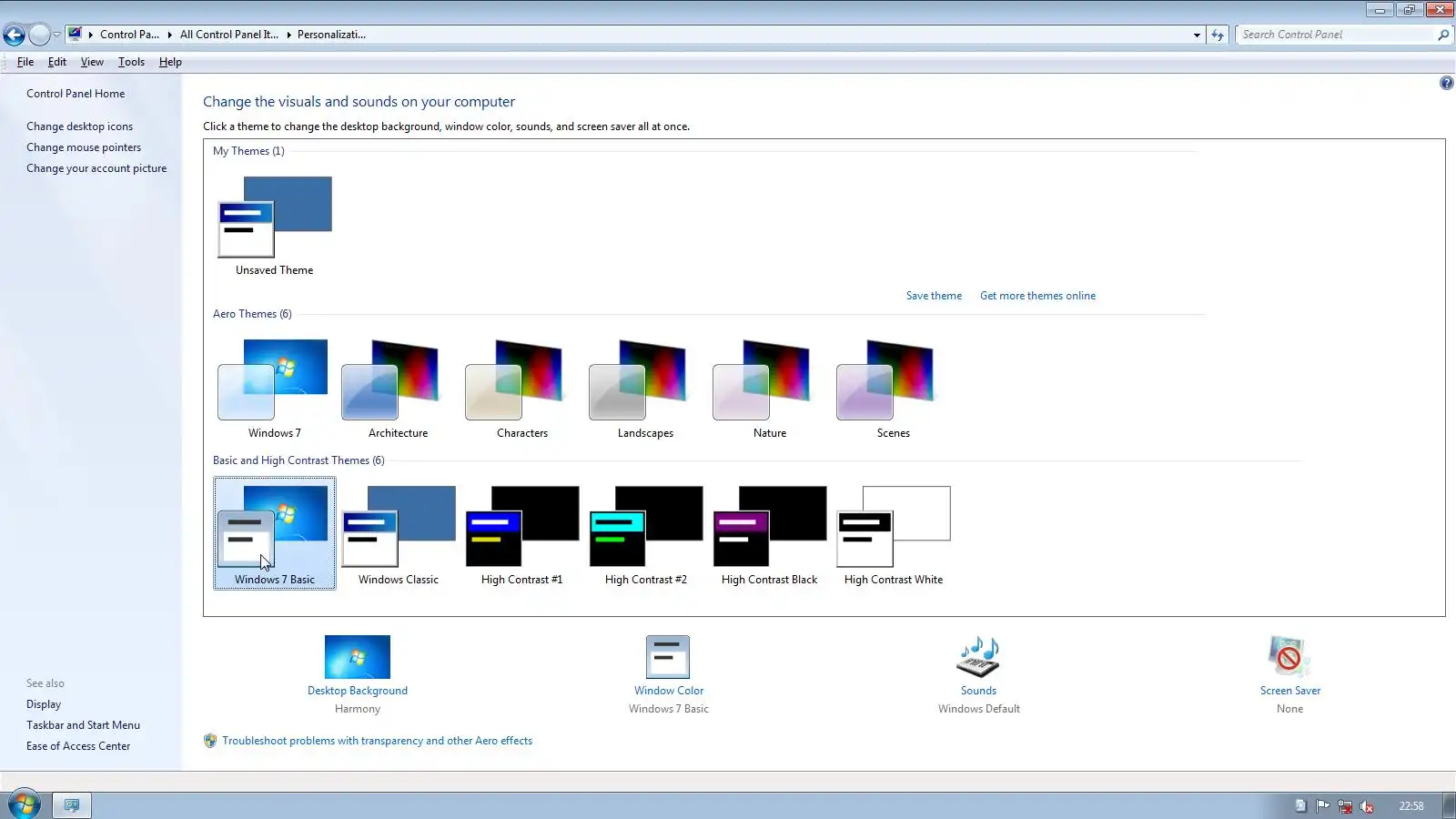Focus the Search Control Panel field
The image size is (1456, 819).
tap(1338, 35)
